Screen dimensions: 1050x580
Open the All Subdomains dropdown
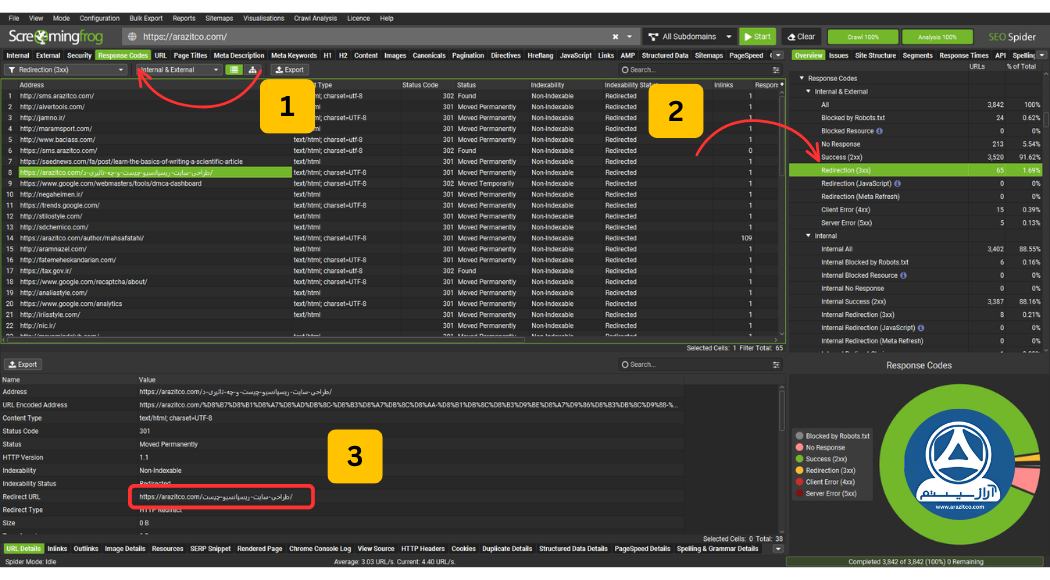click(690, 37)
